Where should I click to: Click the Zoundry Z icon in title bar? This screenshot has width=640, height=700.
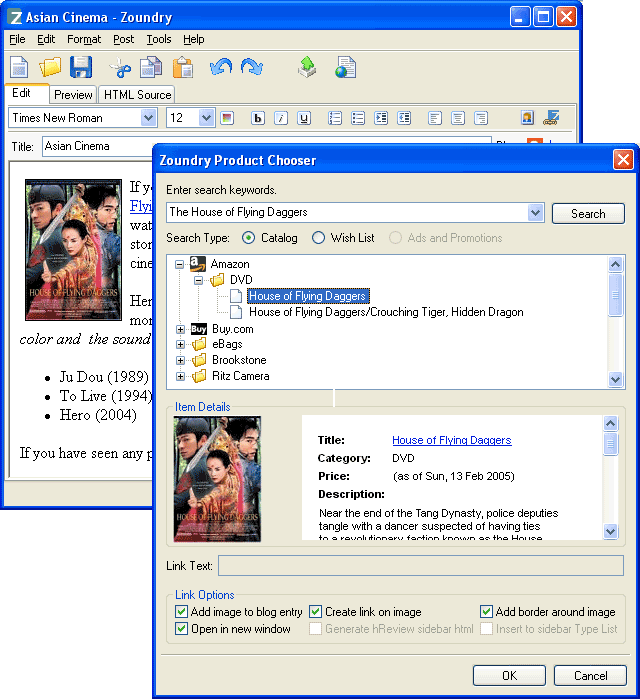(16, 18)
